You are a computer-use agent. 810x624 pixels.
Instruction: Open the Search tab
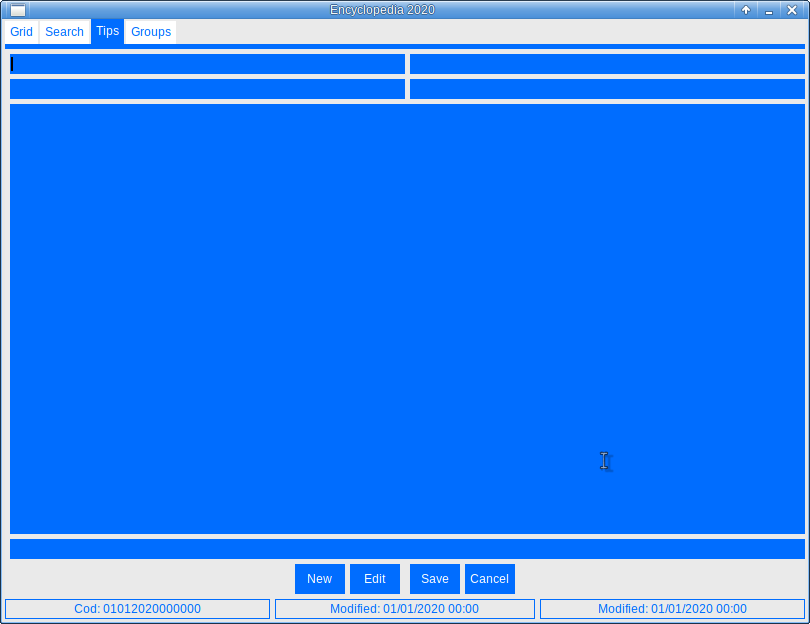tap(64, 32)
